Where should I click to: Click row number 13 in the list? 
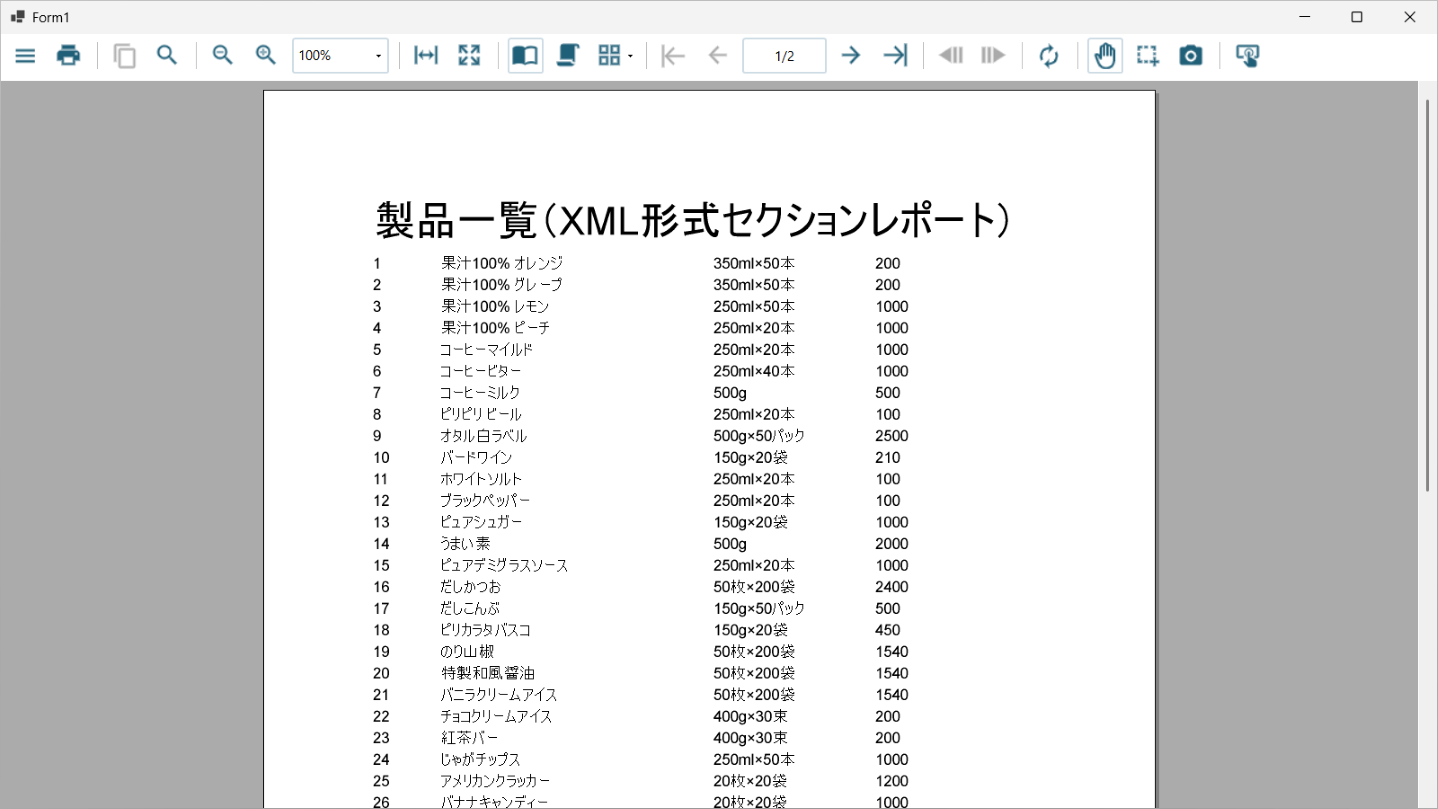coord(382,522)
